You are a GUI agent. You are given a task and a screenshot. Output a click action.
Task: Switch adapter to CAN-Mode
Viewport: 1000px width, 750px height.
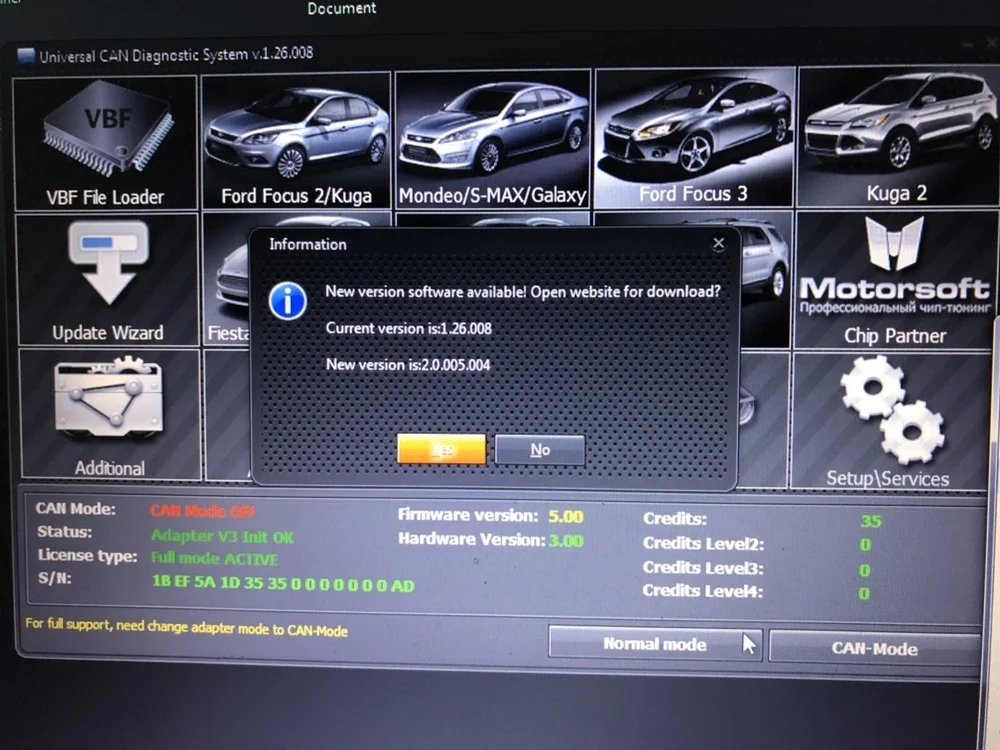click(874, 649)
